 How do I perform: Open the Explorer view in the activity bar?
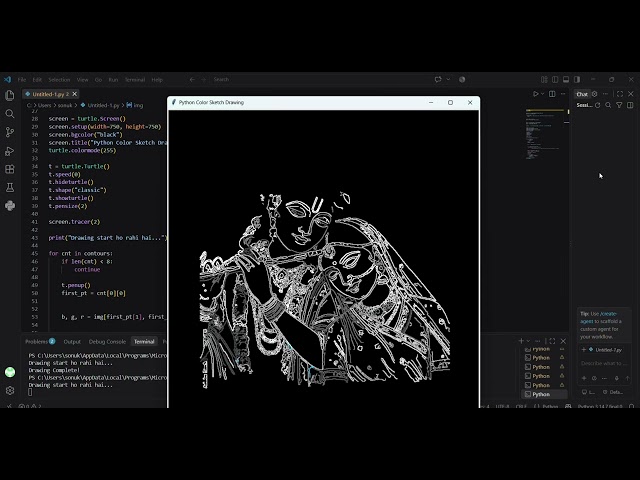(9, 95)
